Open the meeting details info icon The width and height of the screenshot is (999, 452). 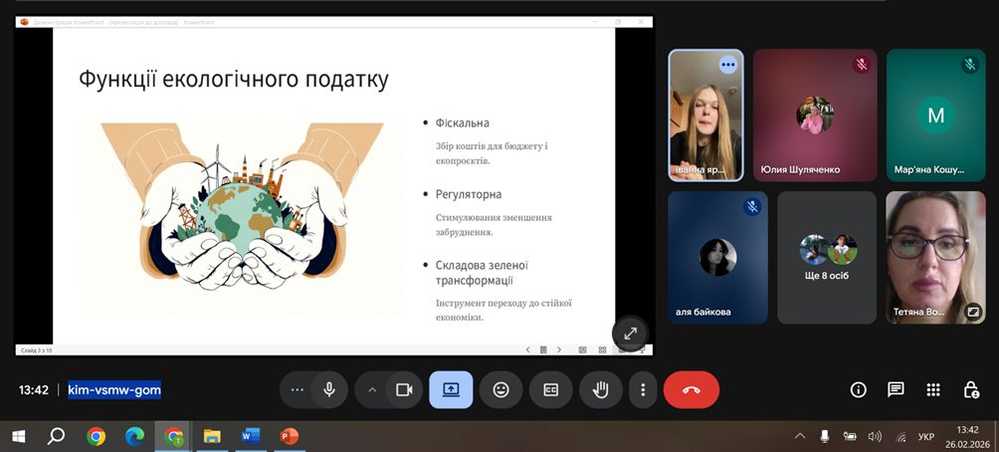tap(858, 390)
